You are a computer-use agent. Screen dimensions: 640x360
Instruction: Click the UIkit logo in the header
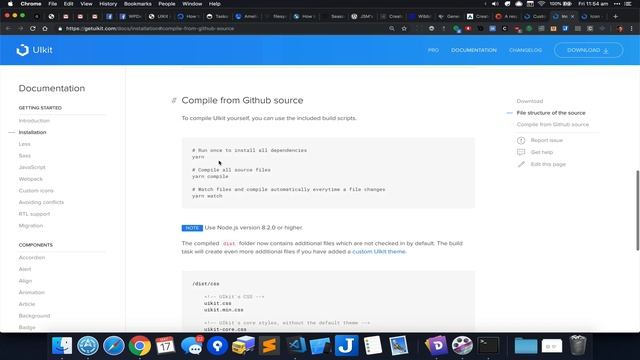(x=34, y=50)
